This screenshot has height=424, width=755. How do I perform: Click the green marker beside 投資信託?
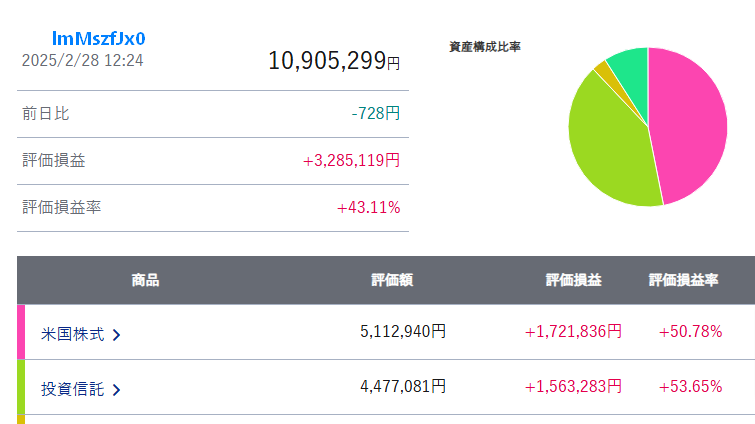[x=21, y=387]
